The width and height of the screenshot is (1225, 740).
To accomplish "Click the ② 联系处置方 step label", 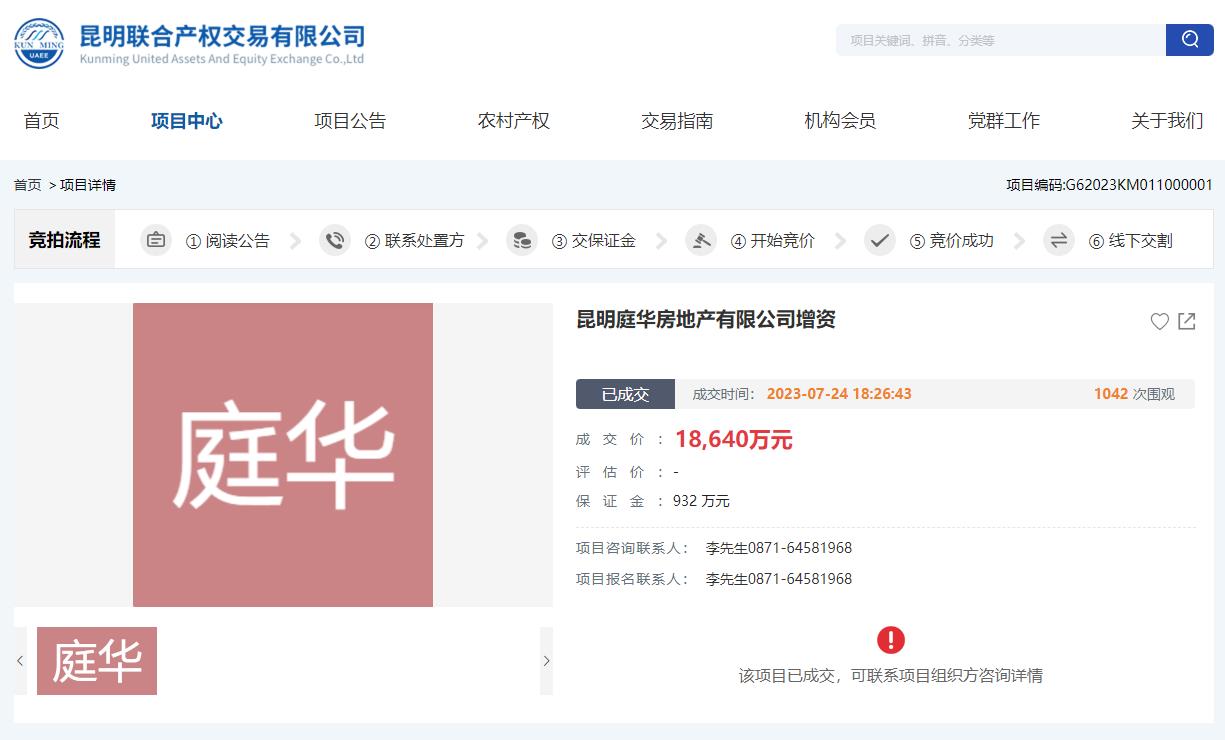I will (414, 241).
